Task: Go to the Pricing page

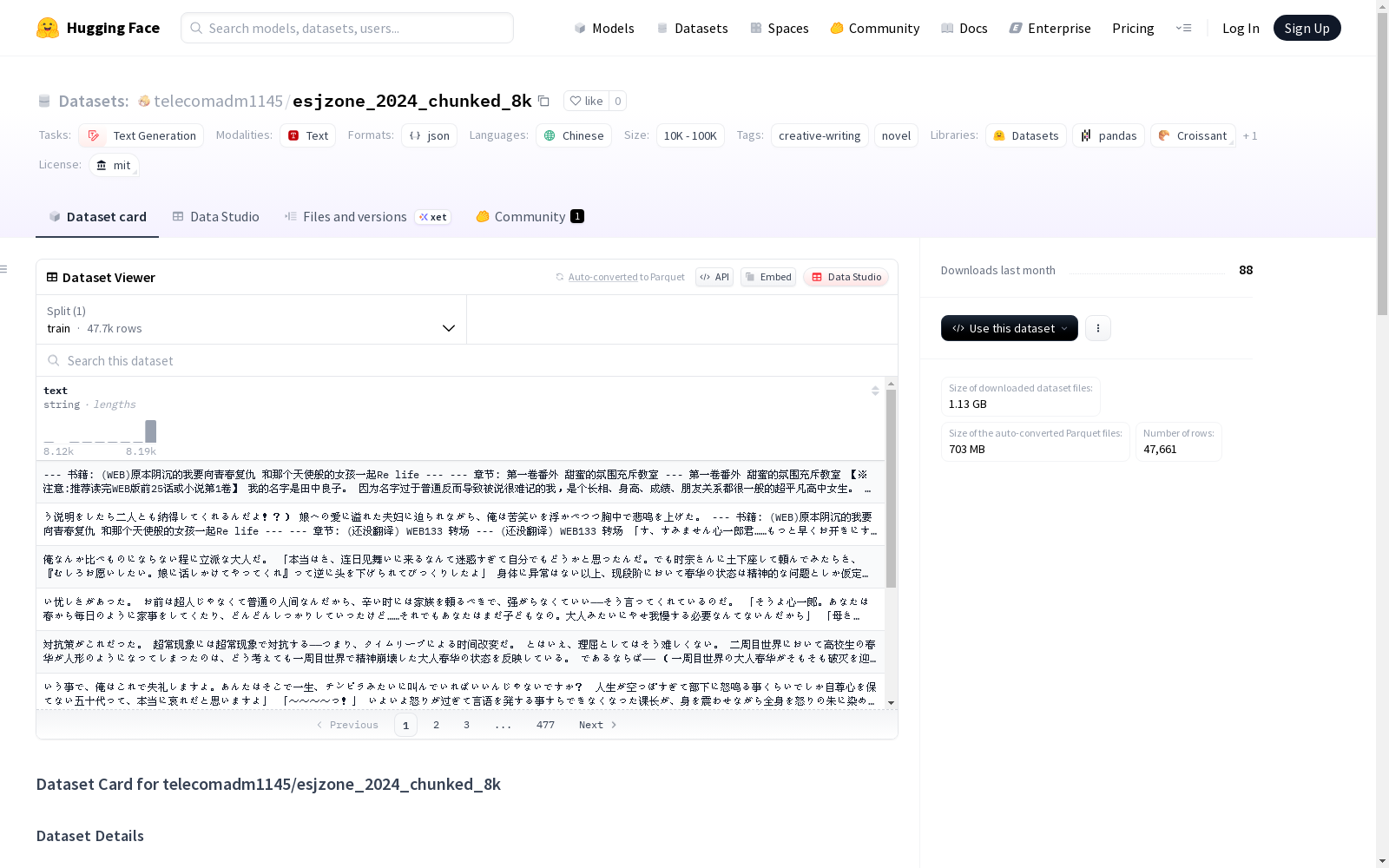Action: tap(1133, 28)
